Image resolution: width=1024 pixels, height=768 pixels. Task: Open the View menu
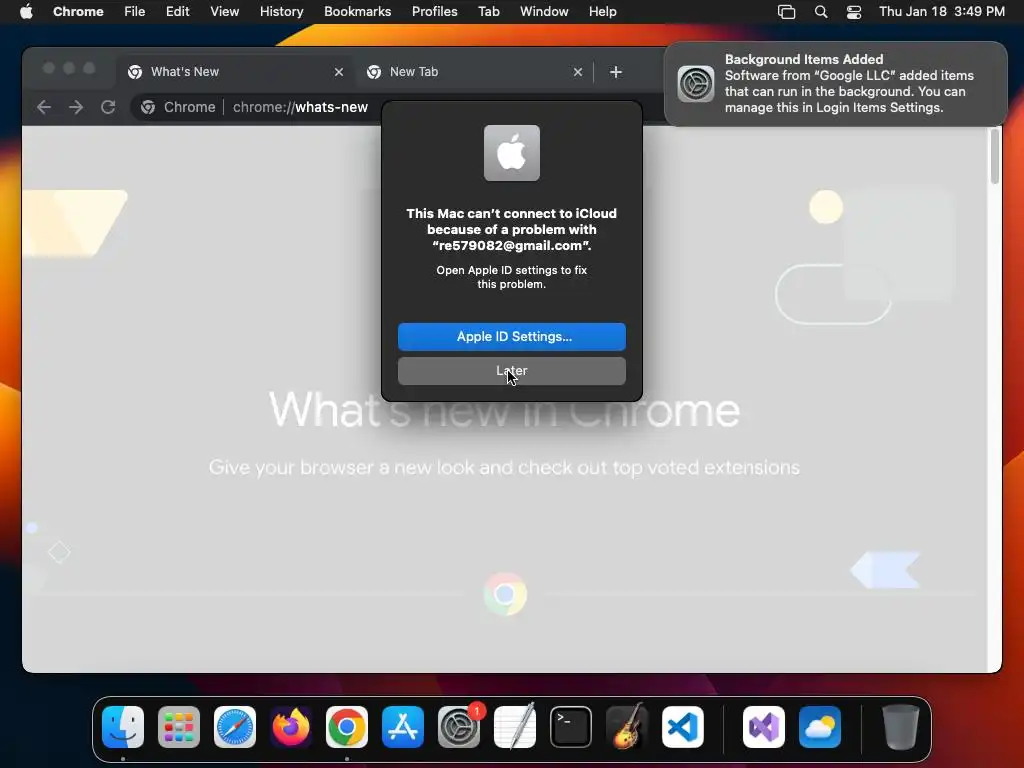click(x=225, y=12)
